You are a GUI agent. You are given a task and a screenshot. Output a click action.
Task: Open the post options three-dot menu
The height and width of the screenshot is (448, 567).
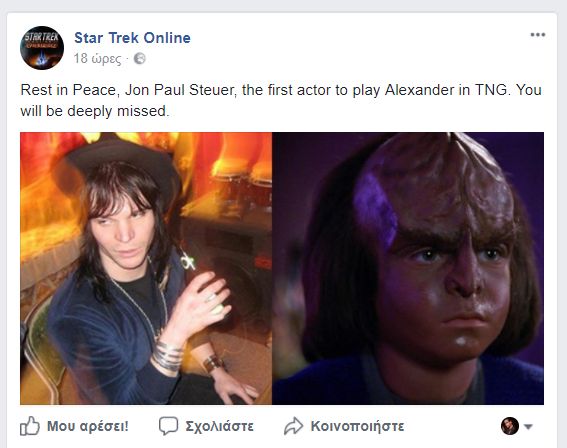(538, 35)
